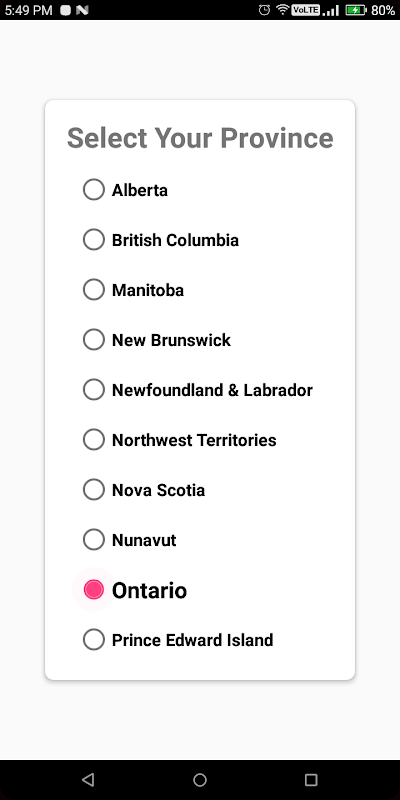Open recent apps square icon

pos(311,780)
